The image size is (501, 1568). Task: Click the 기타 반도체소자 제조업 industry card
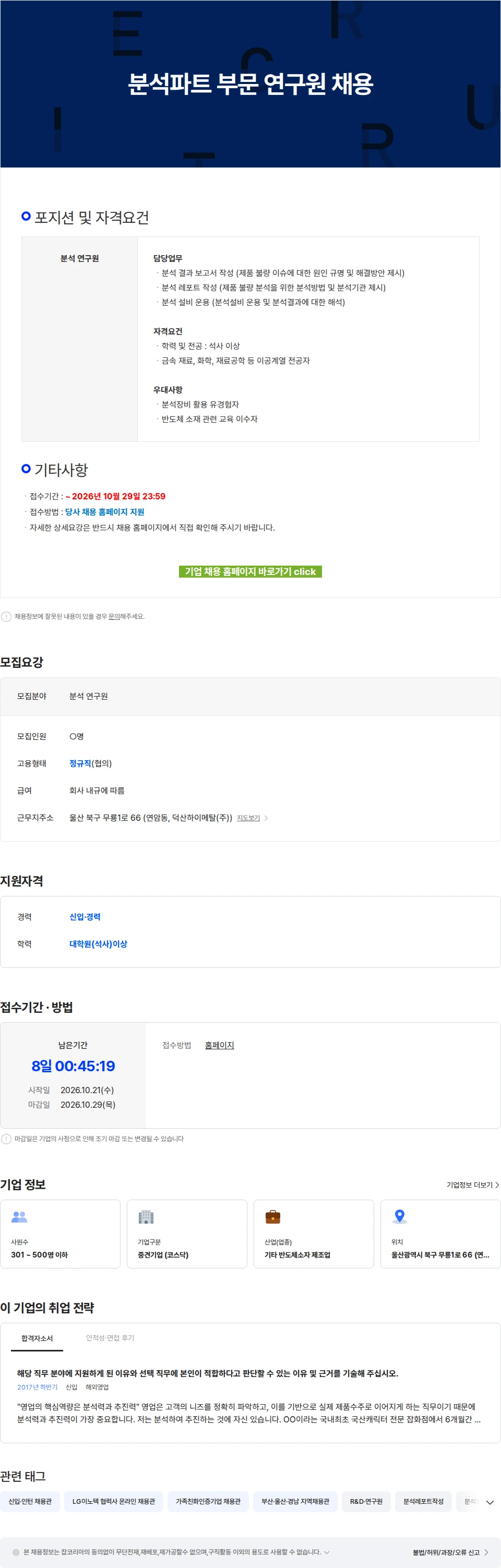pyautogui.click(x=314, y=1234)
